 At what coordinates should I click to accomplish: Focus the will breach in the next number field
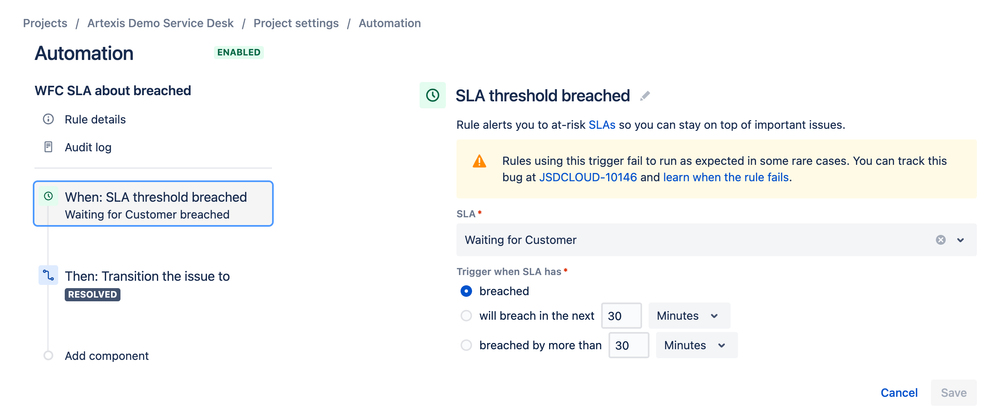pyautogui.click(x=621, y=316)
